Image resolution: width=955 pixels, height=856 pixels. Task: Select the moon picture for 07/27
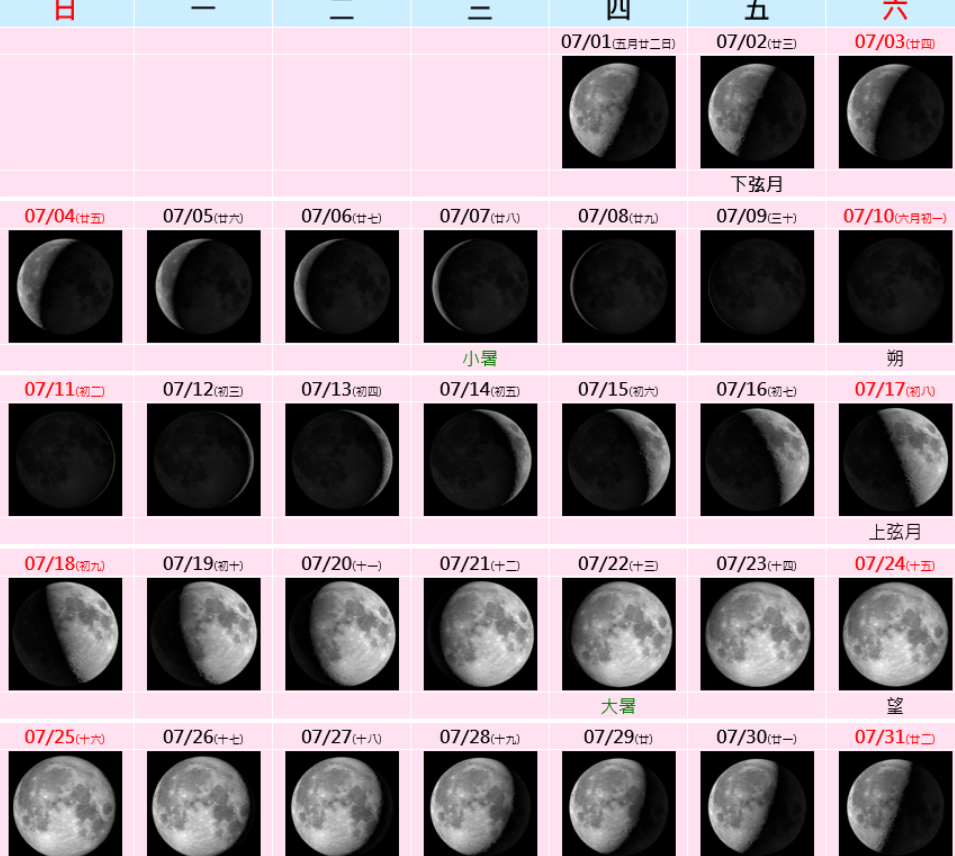[x=342, y=804]
